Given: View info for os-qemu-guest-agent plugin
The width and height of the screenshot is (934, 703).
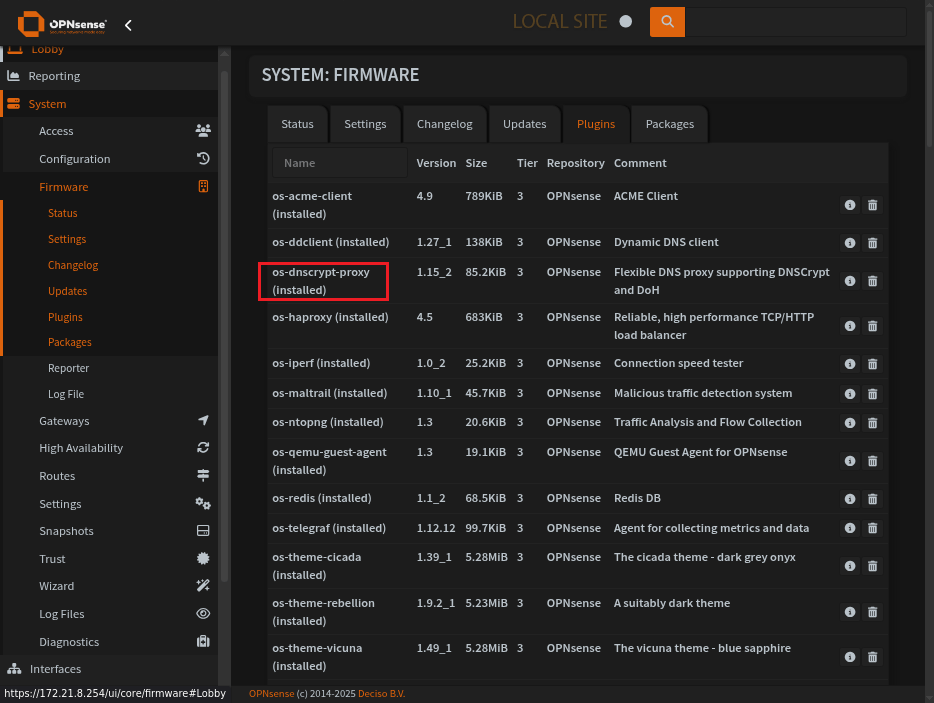Looking at the screenshot, I should pos(850,461).
